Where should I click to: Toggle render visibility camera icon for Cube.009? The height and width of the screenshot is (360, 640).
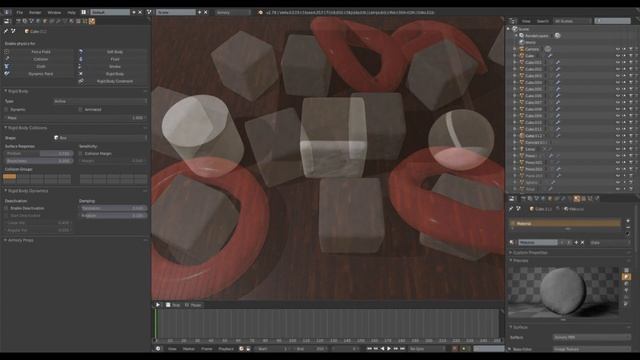coord(631,116)
